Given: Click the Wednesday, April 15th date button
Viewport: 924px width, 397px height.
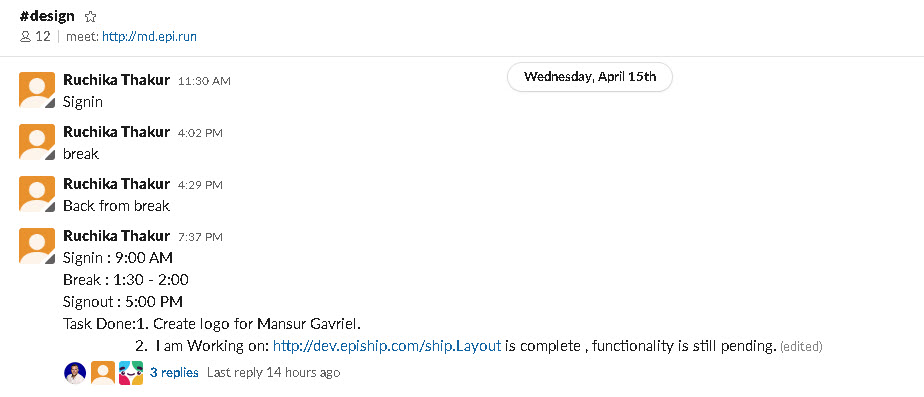Looking at the screenshot, I should point(589,77).
